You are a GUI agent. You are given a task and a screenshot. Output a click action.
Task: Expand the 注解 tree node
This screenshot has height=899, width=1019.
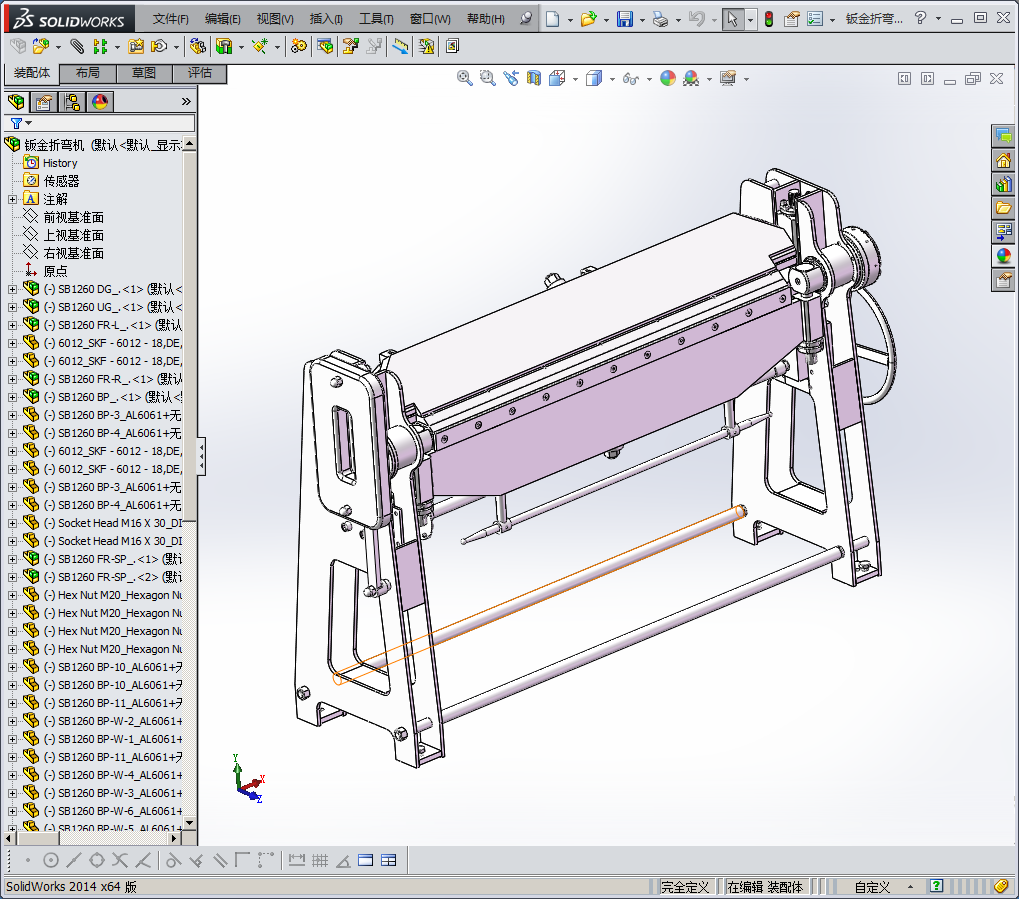point(12,199)
